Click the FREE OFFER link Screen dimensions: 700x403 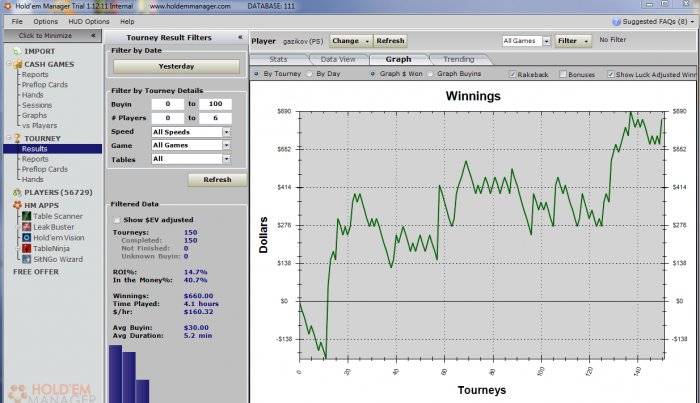coord(36,272)
